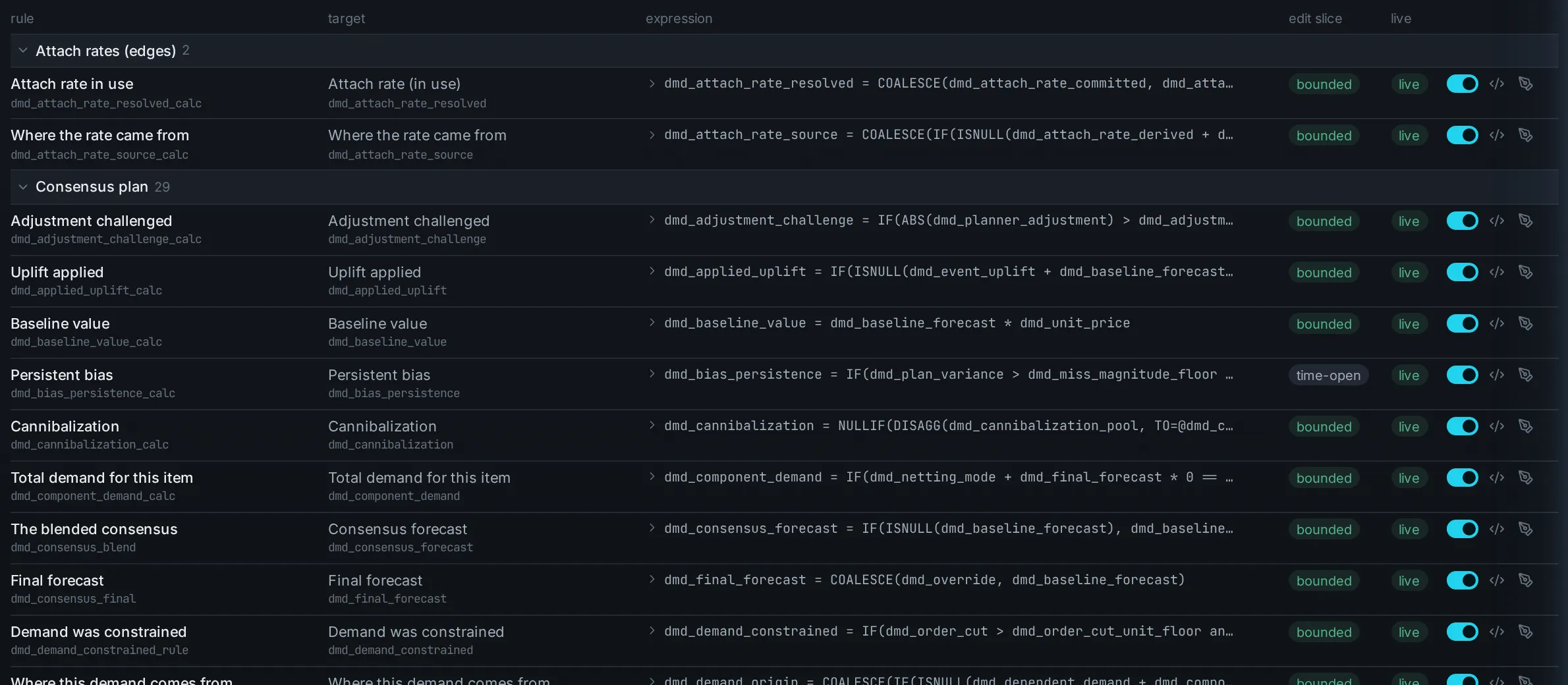Screen dimensions: 1568x685
Task: Click tag icon for Demand was constrained rule
Action: (1525, 632)
